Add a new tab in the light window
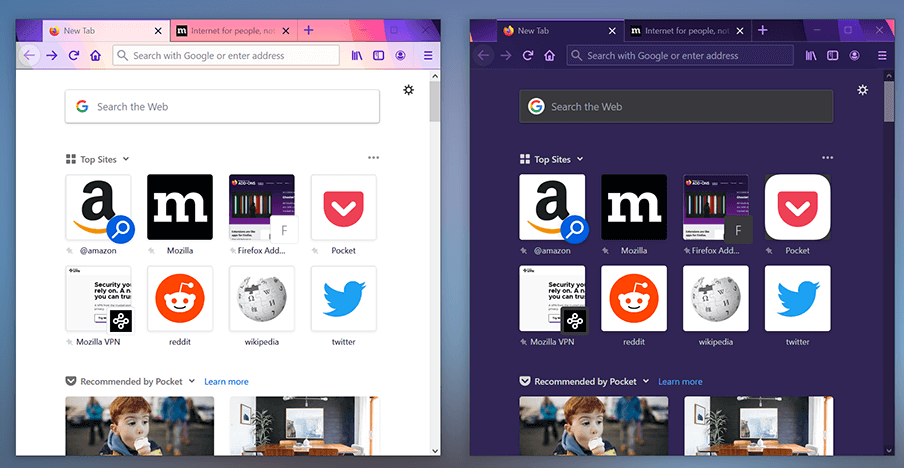Viewport: 904px width, 468px height. pyautogui.click(x=308, y=31)
